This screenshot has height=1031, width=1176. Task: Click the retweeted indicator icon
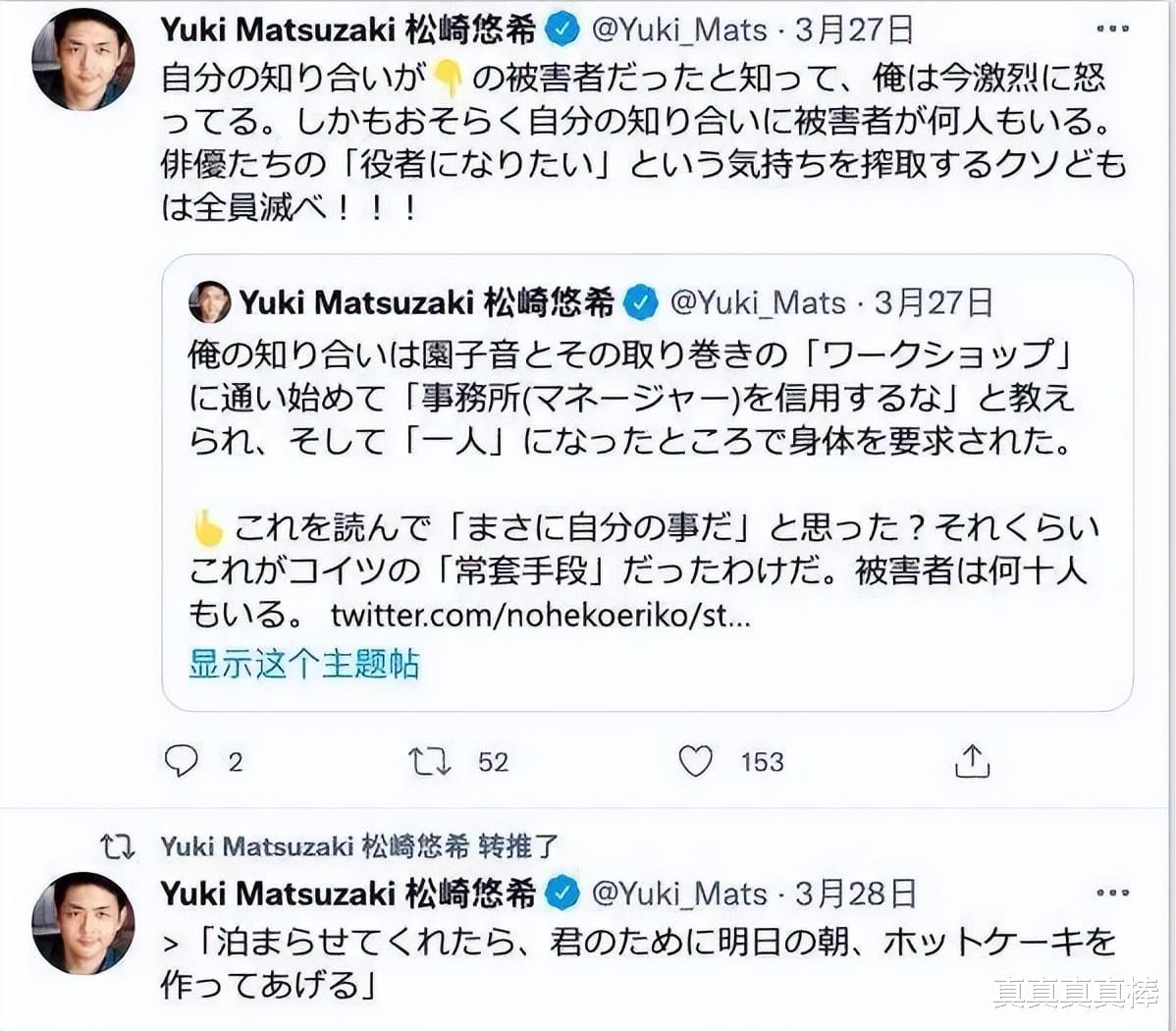(x=118, y=846)
